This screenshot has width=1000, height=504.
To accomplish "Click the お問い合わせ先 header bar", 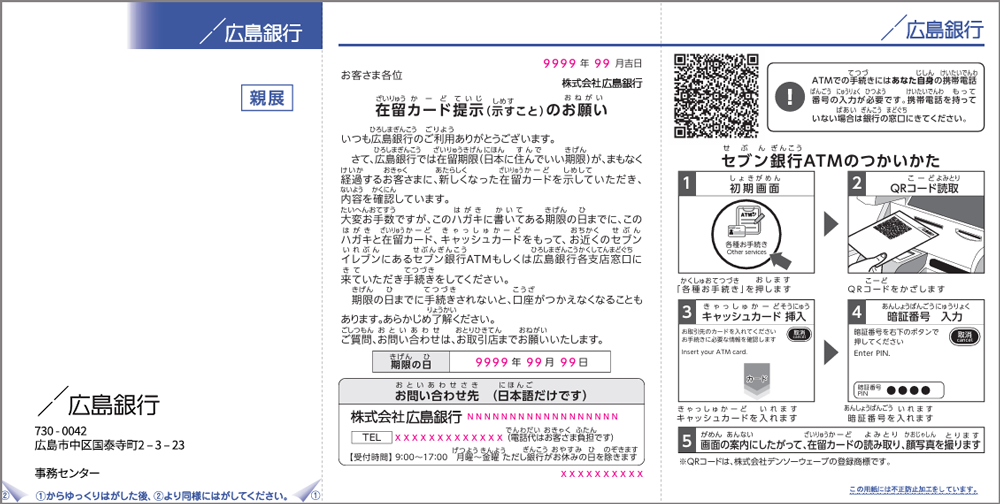I will tap(491, 391).
